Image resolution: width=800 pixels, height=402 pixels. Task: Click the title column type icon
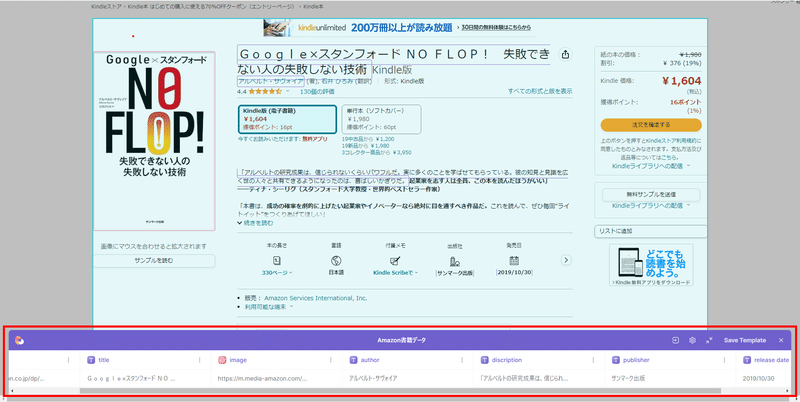click(91, 360)
